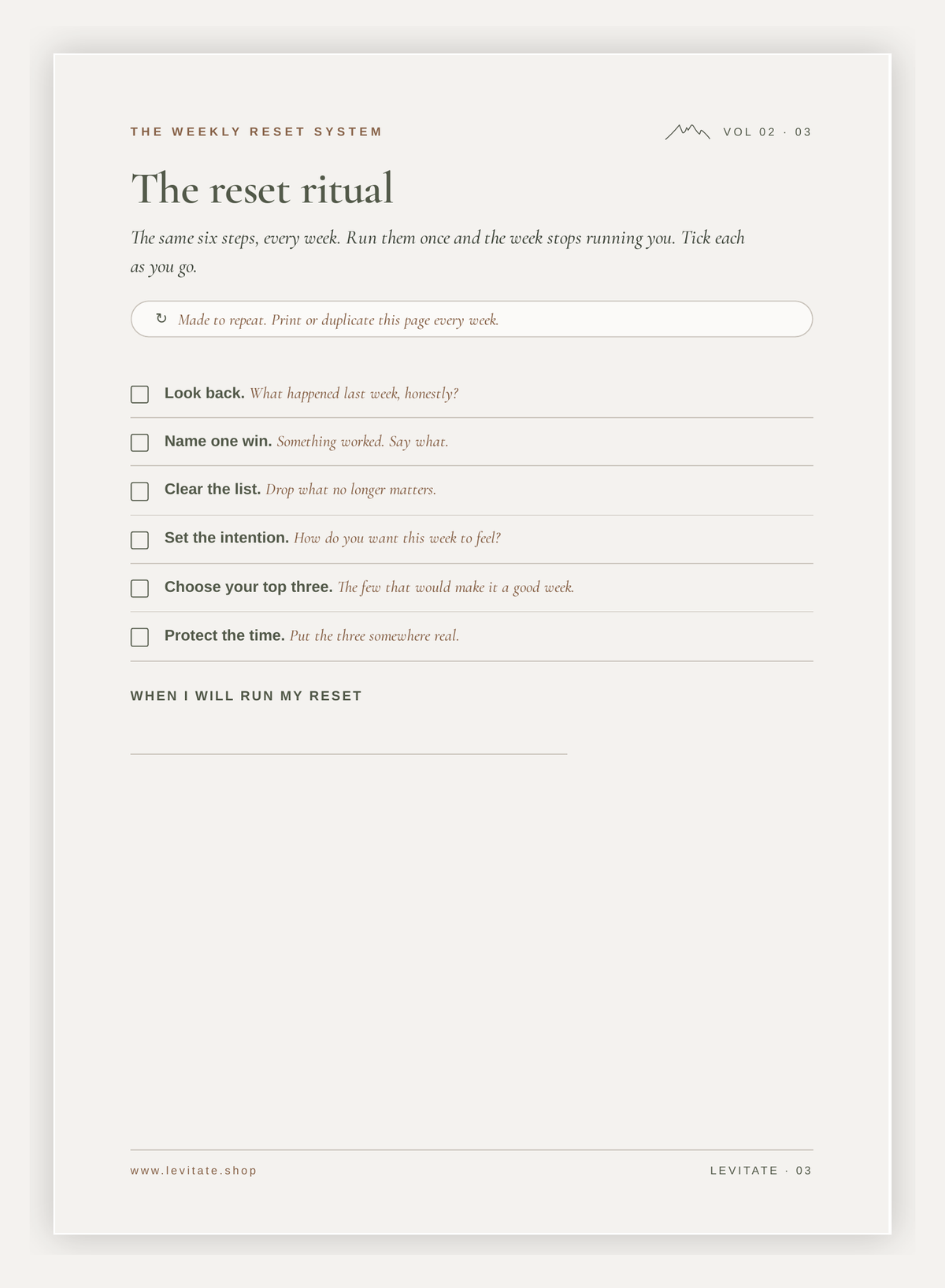The height and width of the screenshot is (1288, 945).
Task: Click the VOL 02 · 03 label
Action: click(767, 131)
